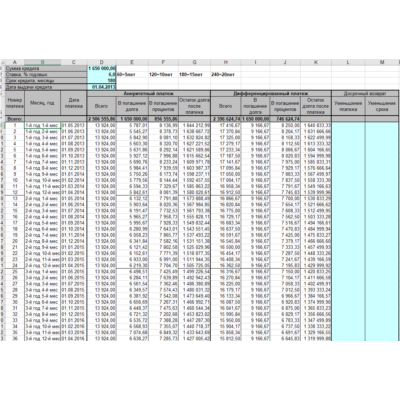Click the loan amount cell 1 650 000,00
400x400 pixels.
(x=101, y=68)
